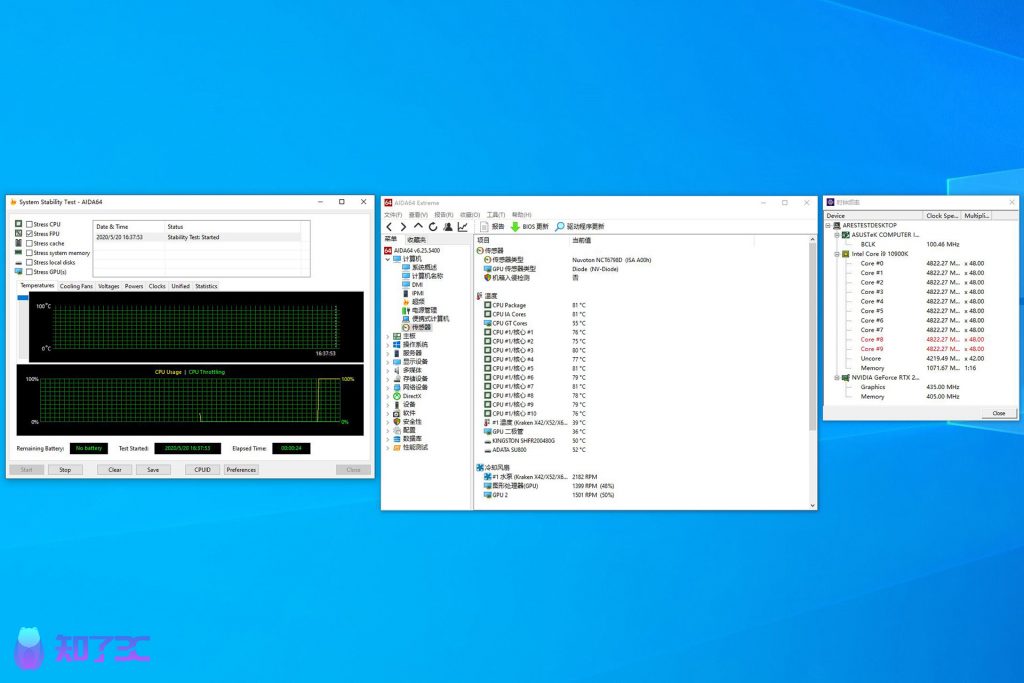Click the CPU Package temperature row
Screen dimensions: 1024x683
click(535, 305)
